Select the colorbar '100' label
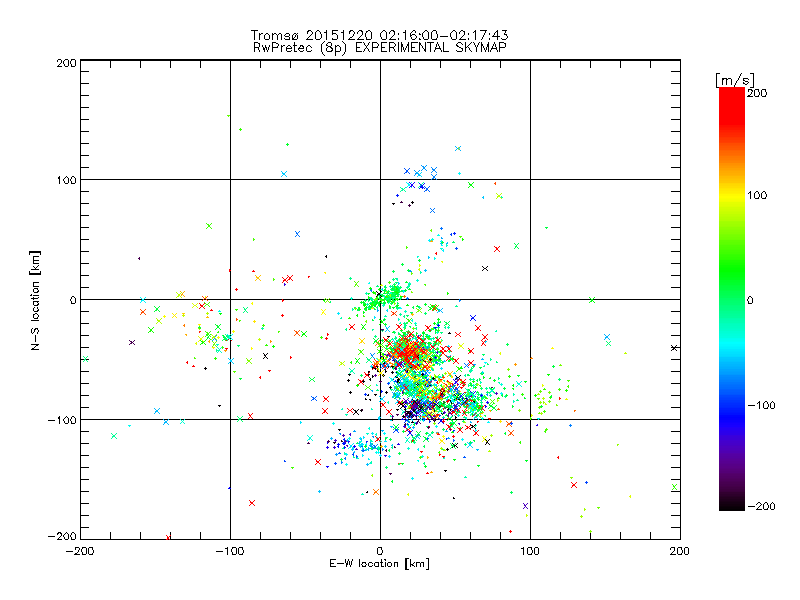This screenshot has width=800, height=600. (757, 195)
